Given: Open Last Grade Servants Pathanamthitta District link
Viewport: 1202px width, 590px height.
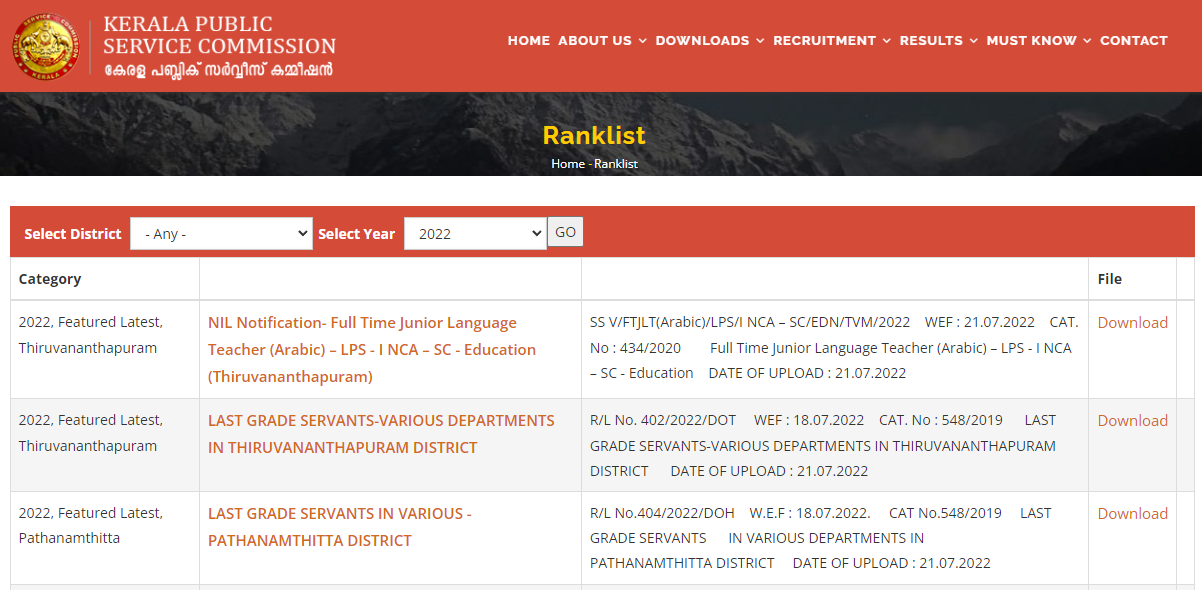Looking at the screenshot, I should [x=340, y=527].
